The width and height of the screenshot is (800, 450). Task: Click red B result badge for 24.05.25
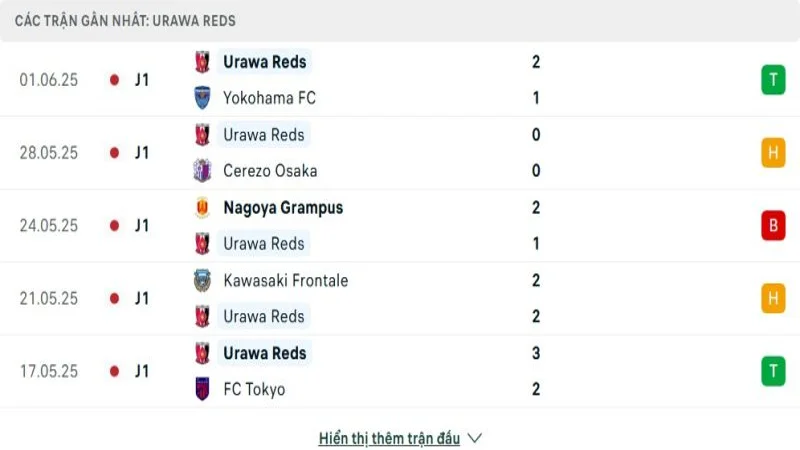coord(772,226)
